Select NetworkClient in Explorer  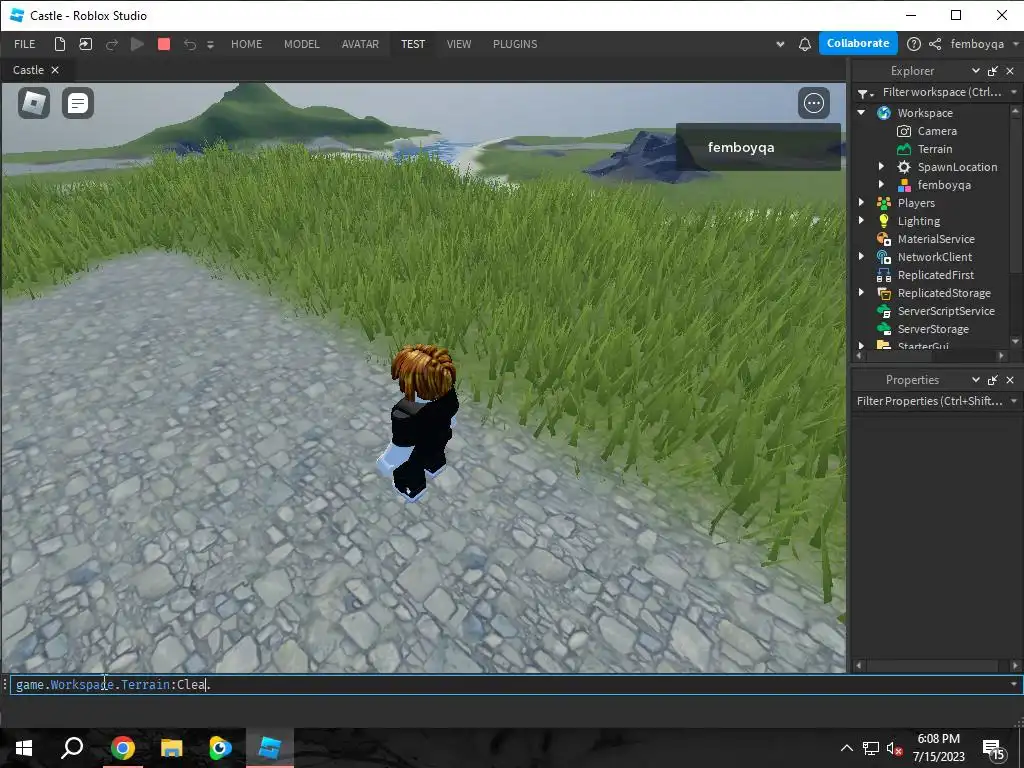tap(935, 257)
